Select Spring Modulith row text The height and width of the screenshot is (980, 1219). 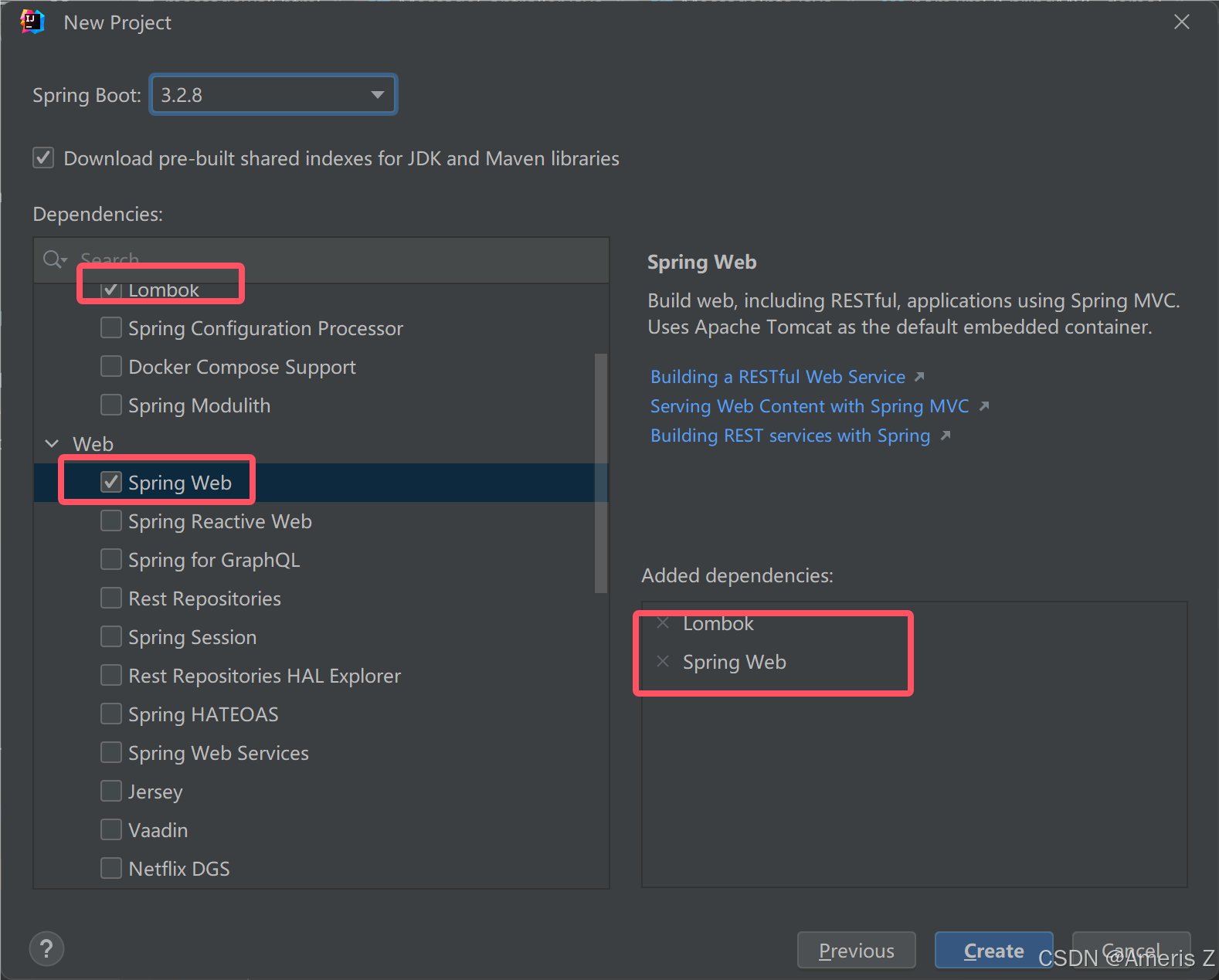(x=199, y=405)
